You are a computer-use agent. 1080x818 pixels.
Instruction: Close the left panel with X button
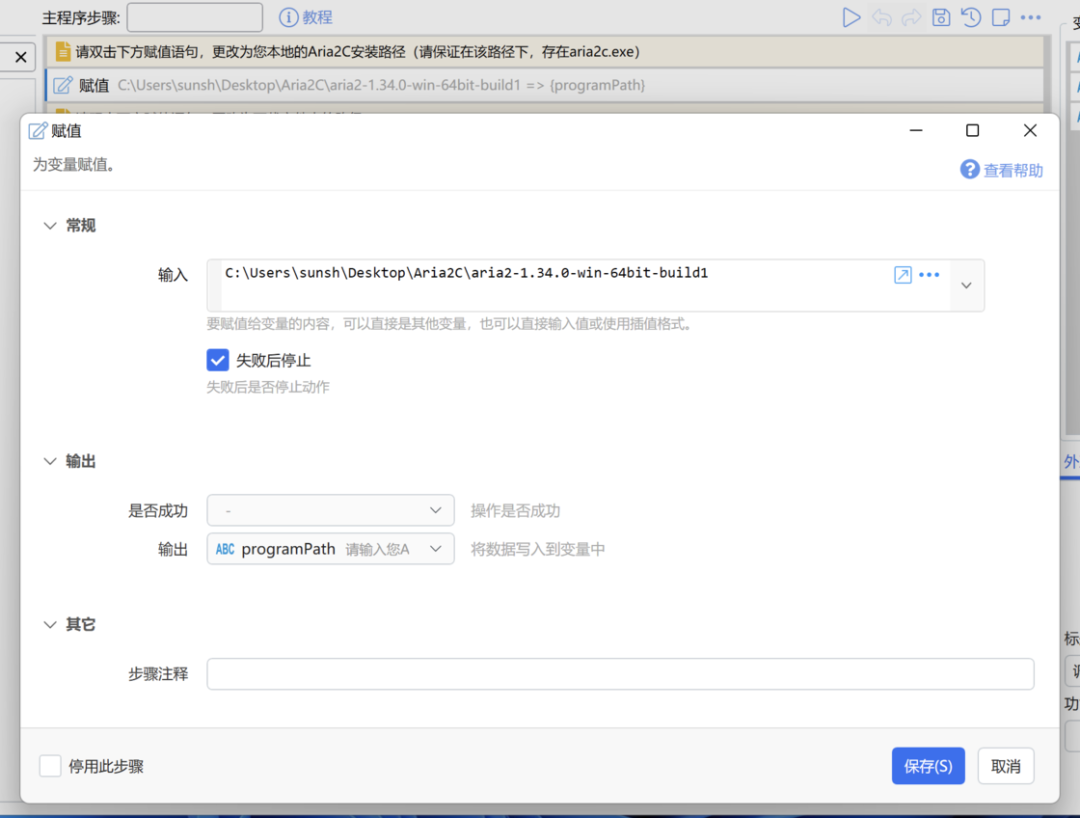(x=21, y=57)
